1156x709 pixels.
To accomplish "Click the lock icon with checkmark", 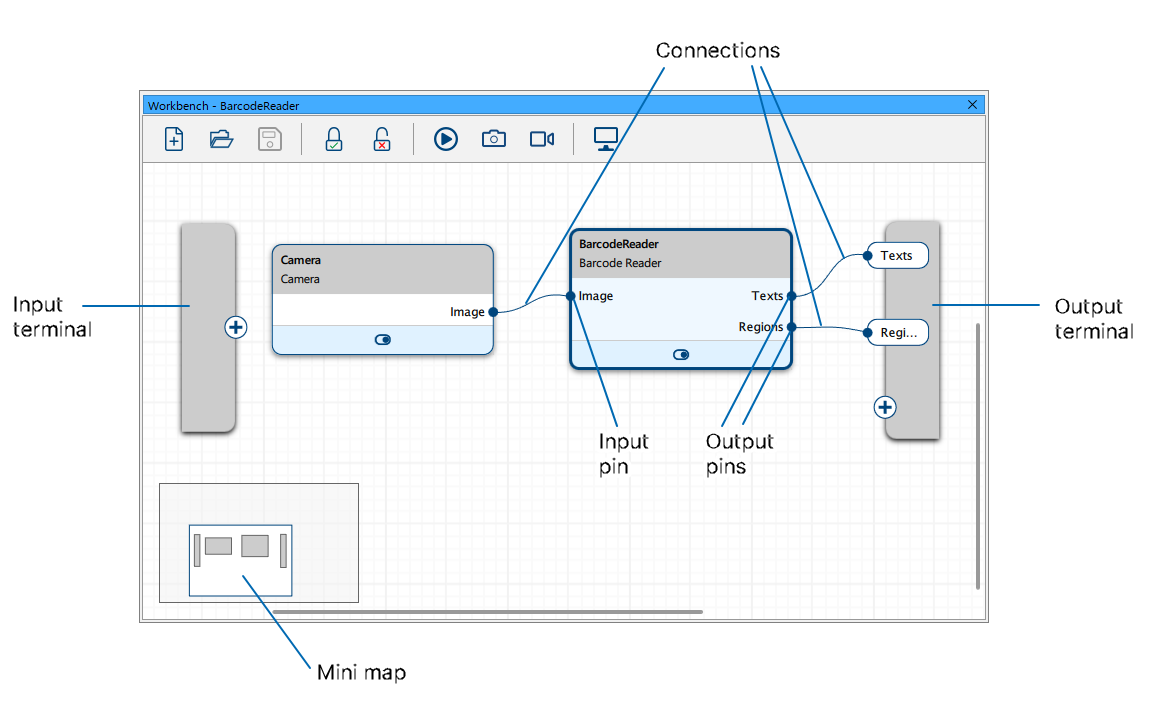I will 334,139.
